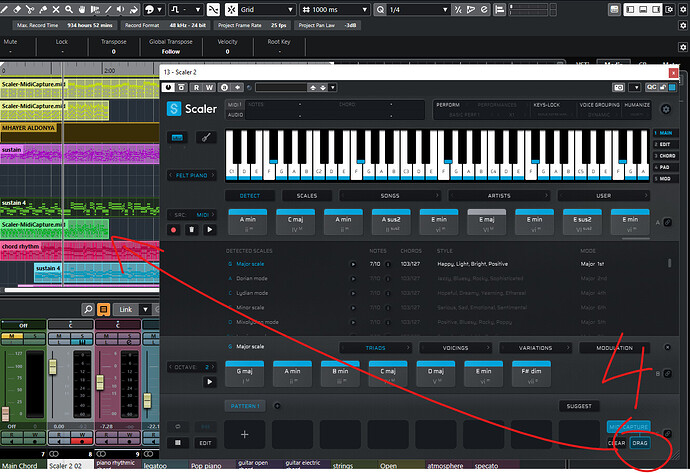Select the SCALES tab
Screen dimensions: 690x473
tap(307, 195)
